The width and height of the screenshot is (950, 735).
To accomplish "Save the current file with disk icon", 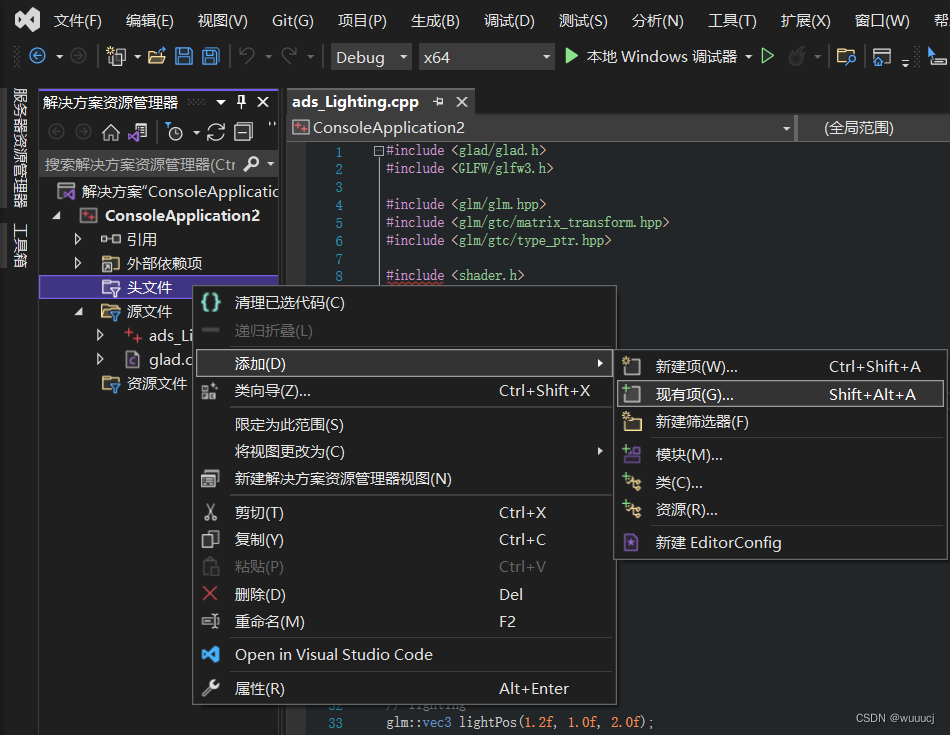I will click(184, 56).
